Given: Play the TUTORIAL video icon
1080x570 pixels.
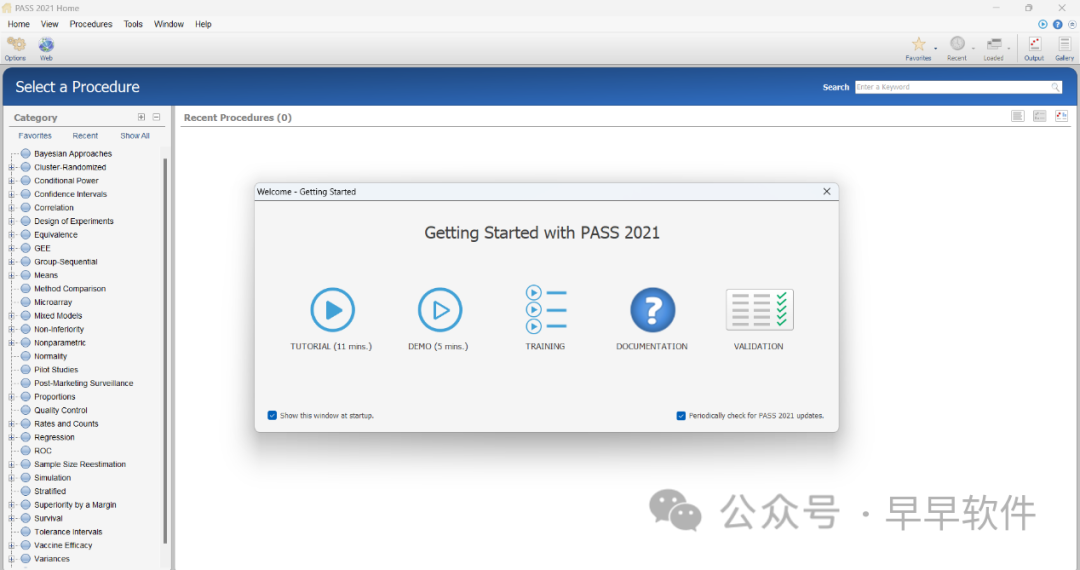Looking at the screenshot, I should [332, 310].
